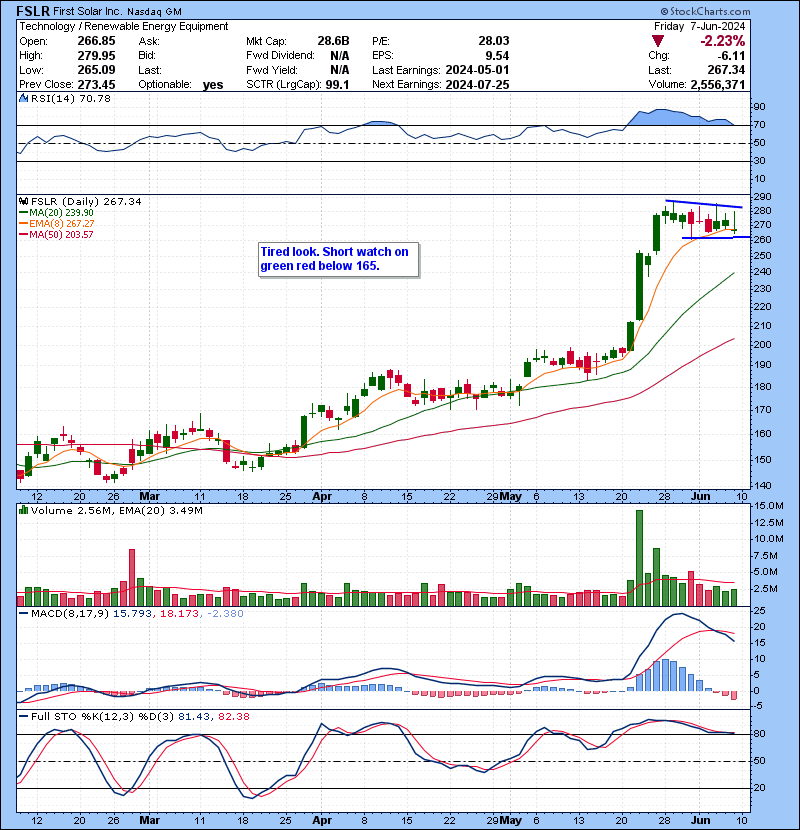Click the Last Earnings date 2024-05-01
Viewport: 800px width, 830px height.
[478, 70]
